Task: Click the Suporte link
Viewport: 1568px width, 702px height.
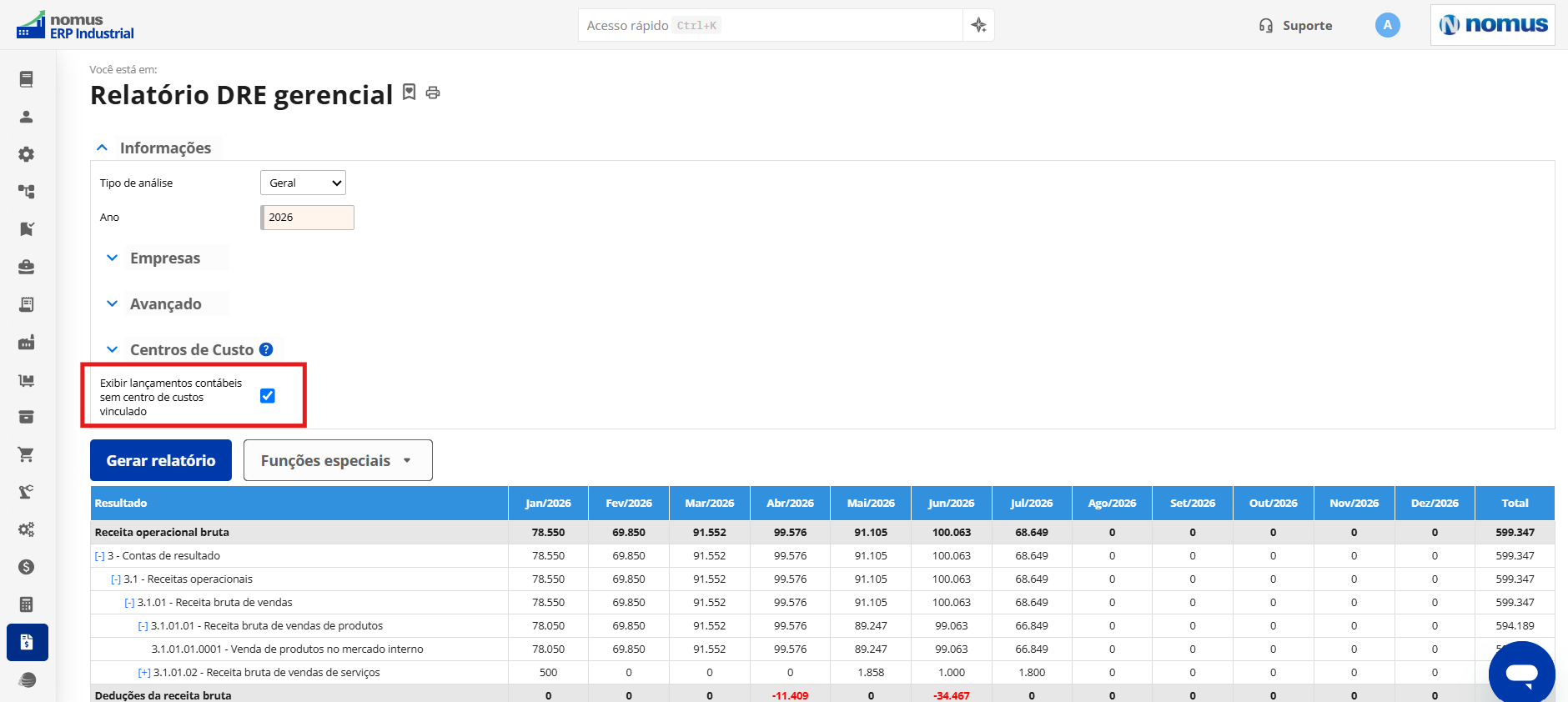Action: (x=1295, y=25)
